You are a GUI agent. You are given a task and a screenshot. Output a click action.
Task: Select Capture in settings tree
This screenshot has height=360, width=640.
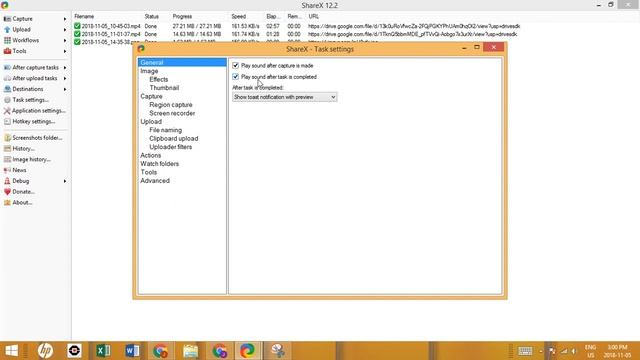pos(151,96)
